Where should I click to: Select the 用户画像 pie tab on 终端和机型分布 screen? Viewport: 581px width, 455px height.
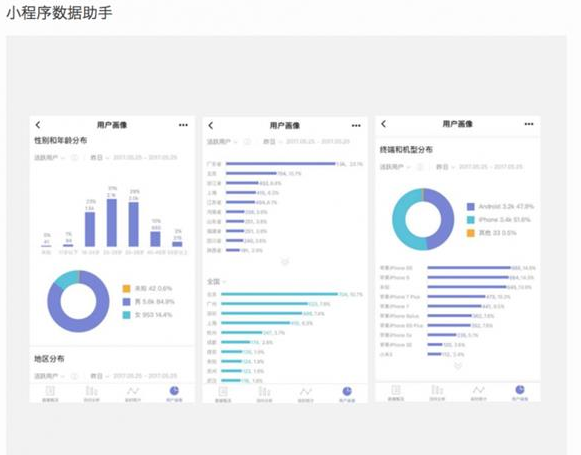(520, 393)
